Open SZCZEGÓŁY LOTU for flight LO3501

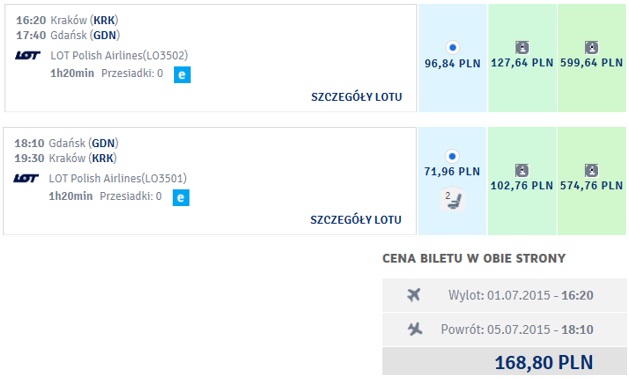356,220
